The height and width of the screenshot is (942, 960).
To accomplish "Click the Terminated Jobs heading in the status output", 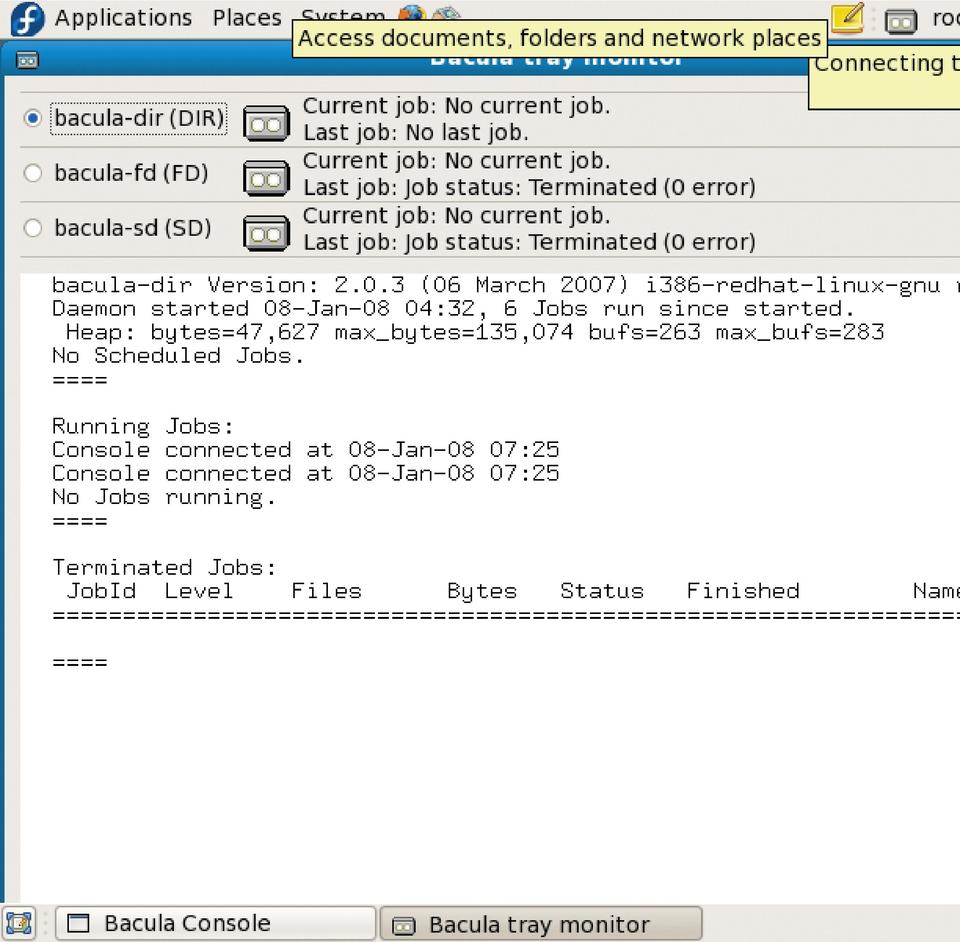I will click(x=164, y=567).
